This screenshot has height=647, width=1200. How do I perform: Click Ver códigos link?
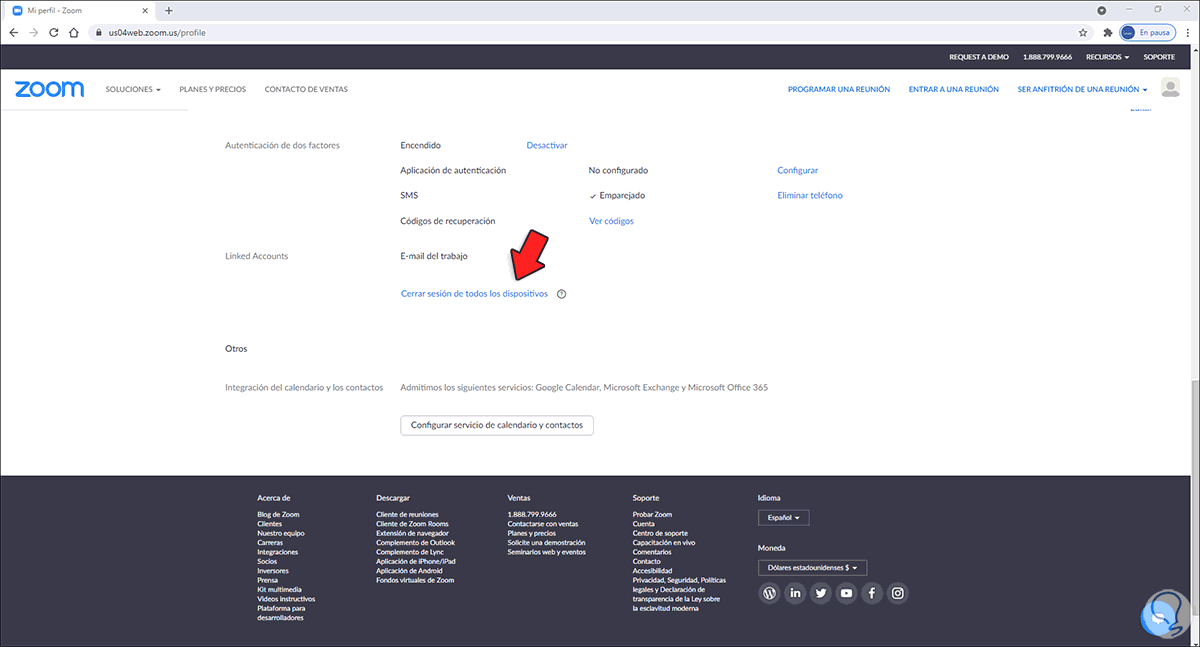click(611, 221)
